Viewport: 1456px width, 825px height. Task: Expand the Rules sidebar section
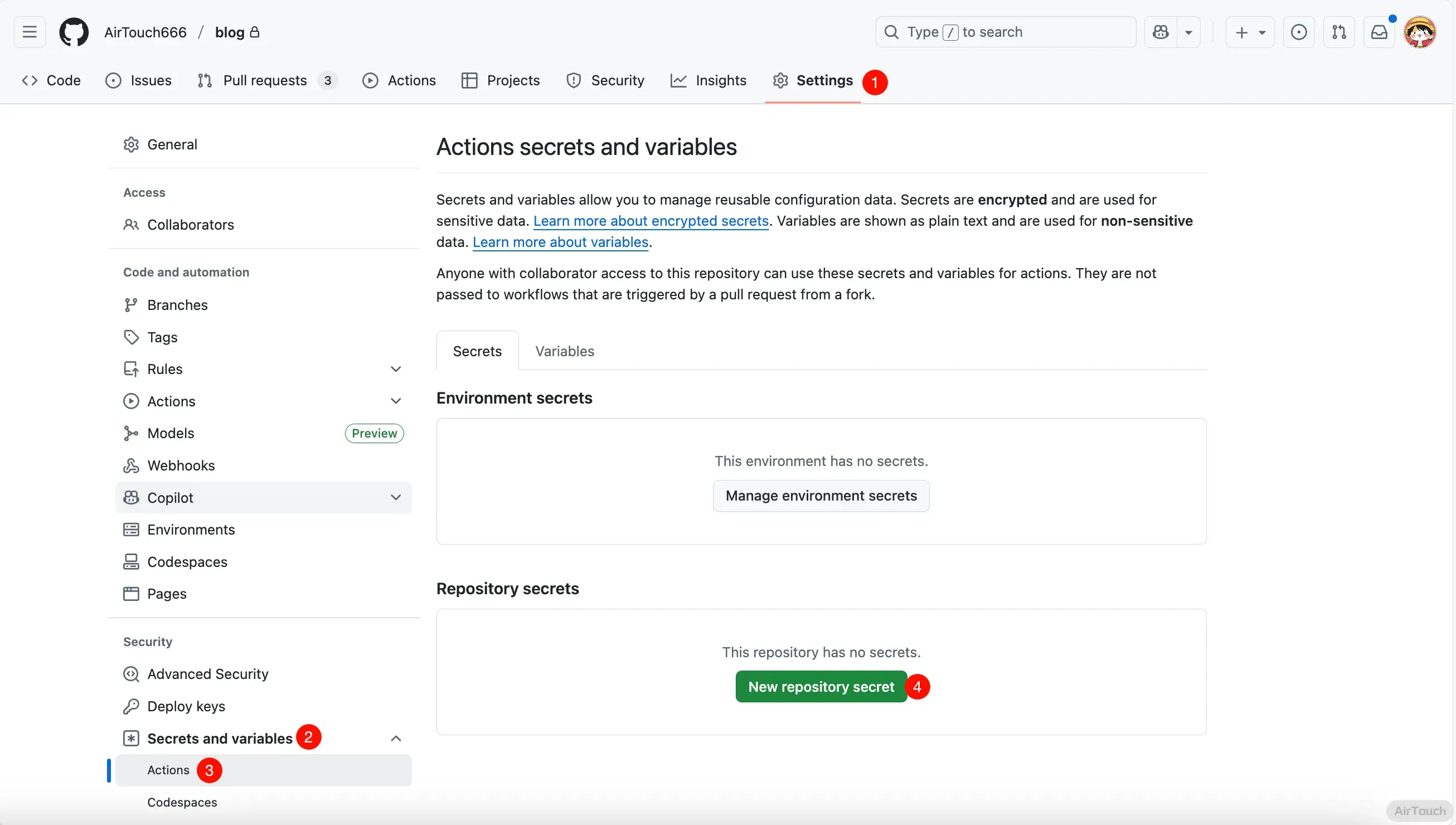point(395,369)
